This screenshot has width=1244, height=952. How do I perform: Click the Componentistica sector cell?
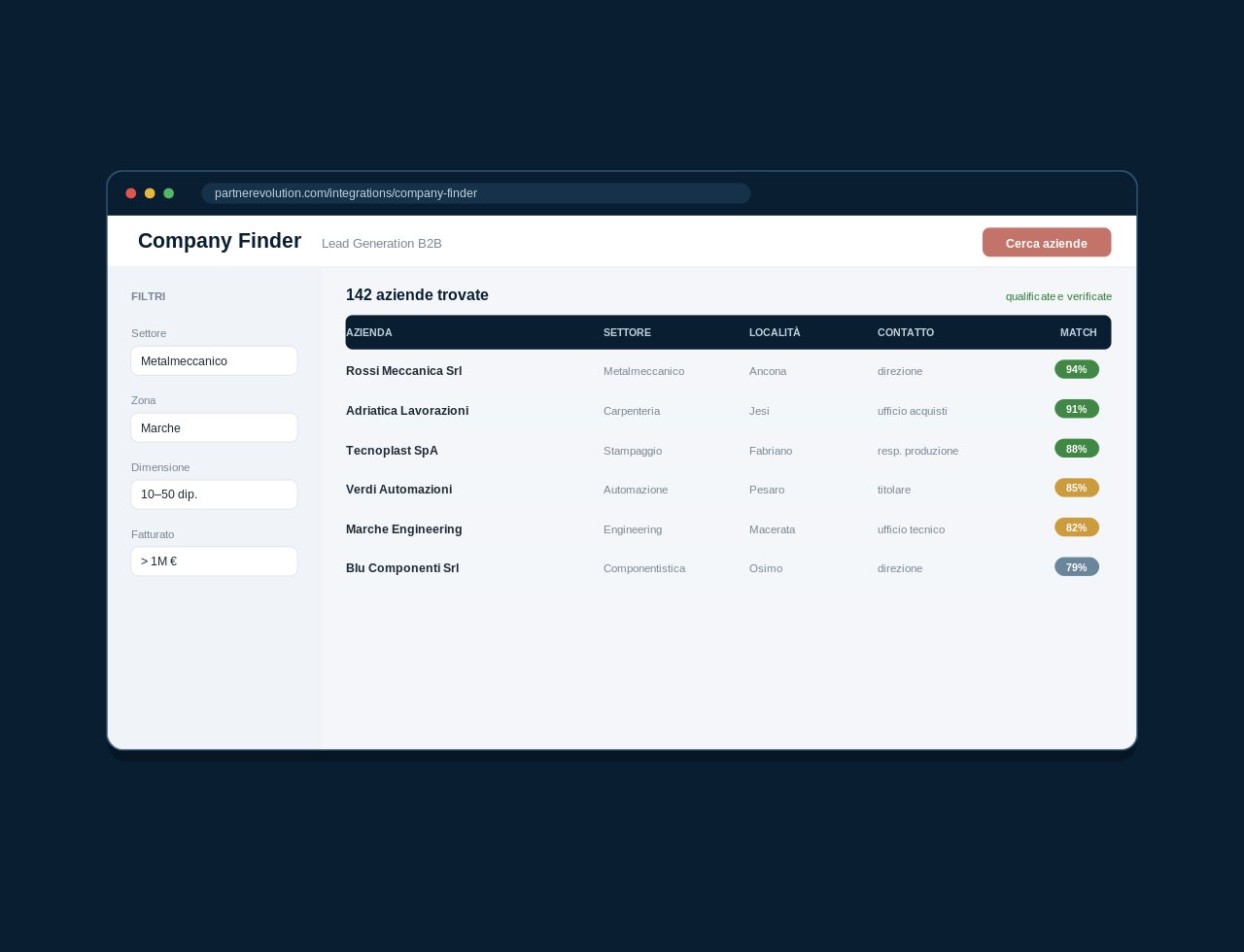pos(644,568)
